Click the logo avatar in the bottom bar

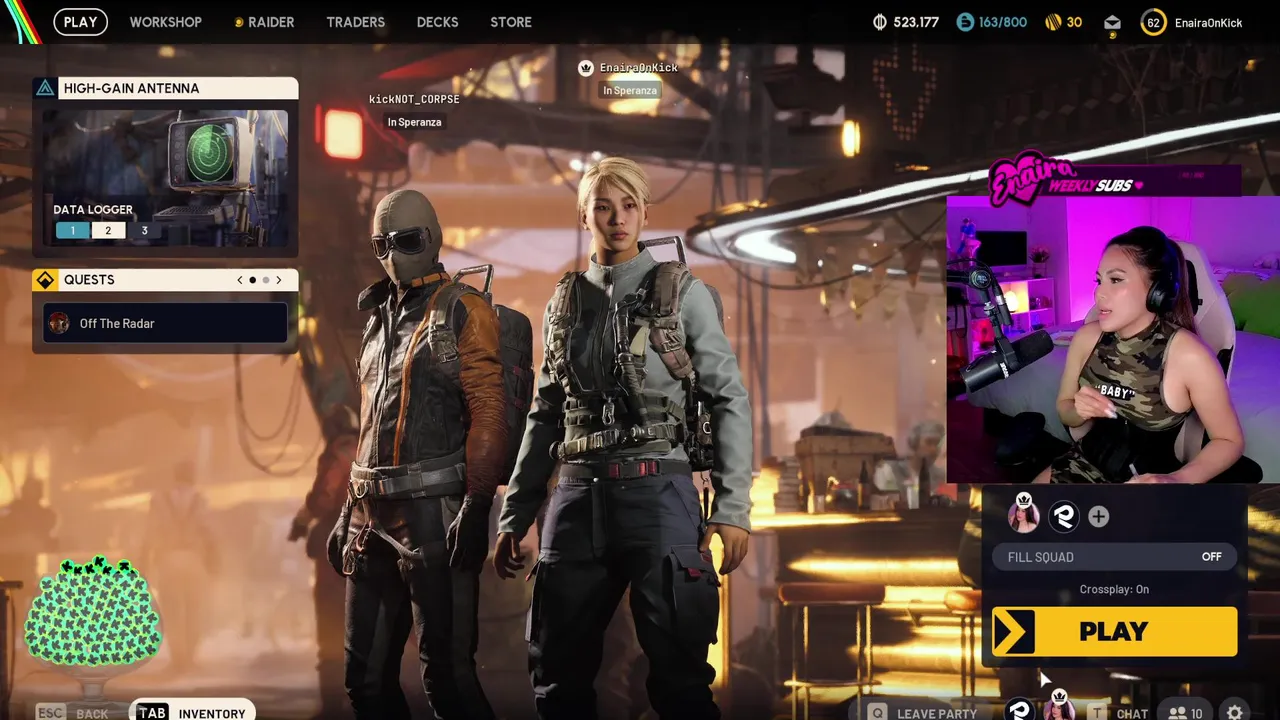(1019, 709)
